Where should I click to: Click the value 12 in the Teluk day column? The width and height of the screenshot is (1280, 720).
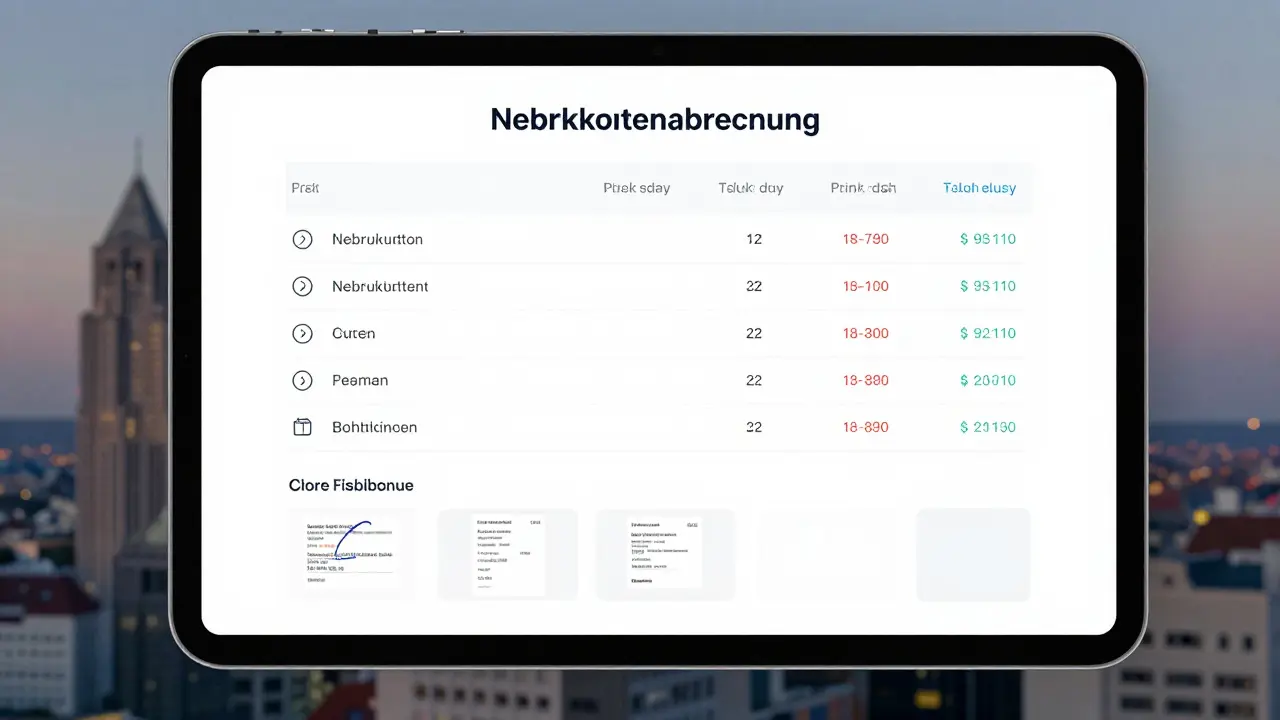754,239
